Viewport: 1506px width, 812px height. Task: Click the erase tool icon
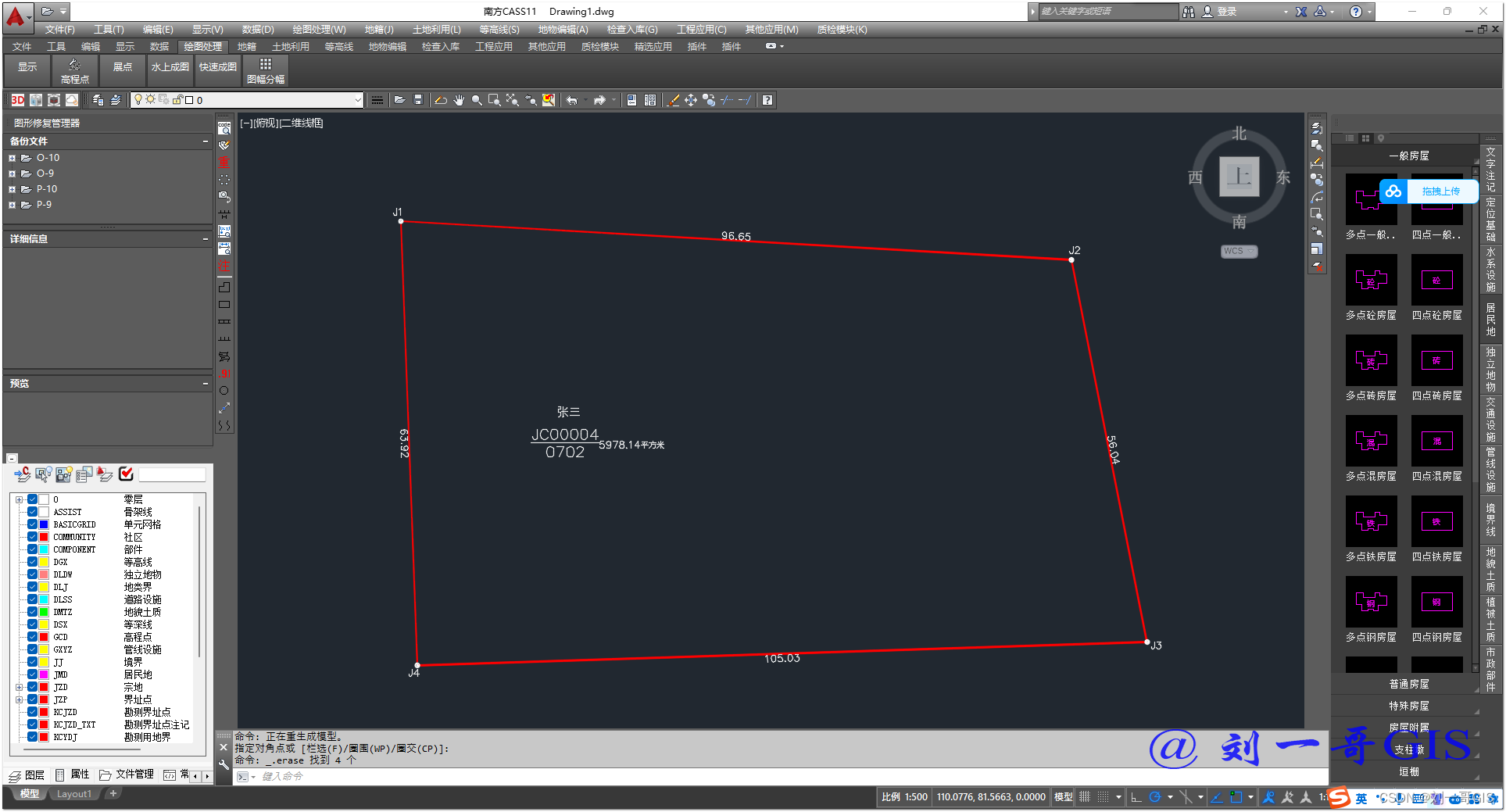tap(673, 100)
